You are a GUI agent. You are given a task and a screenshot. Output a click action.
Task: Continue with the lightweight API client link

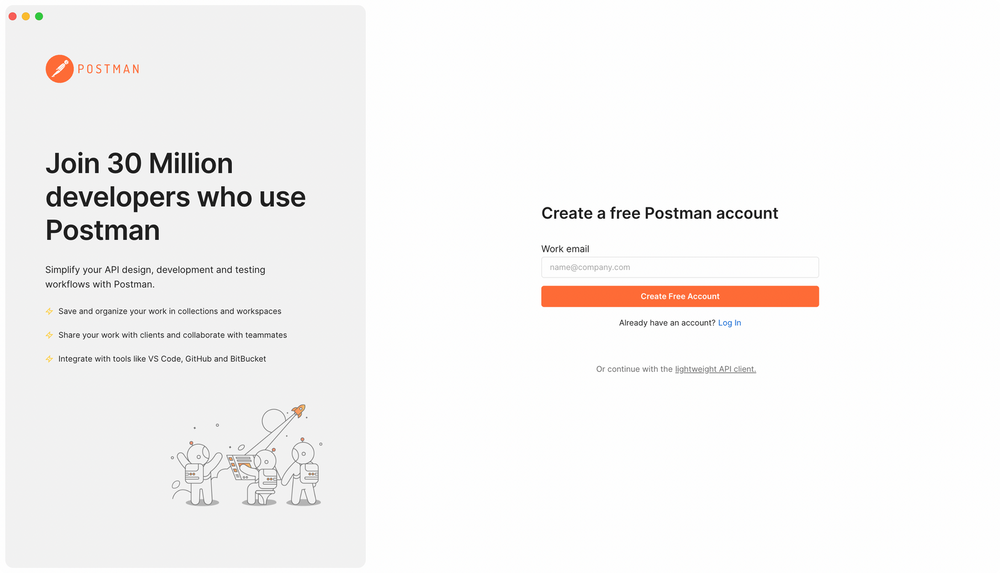click(x=715, y=369)
